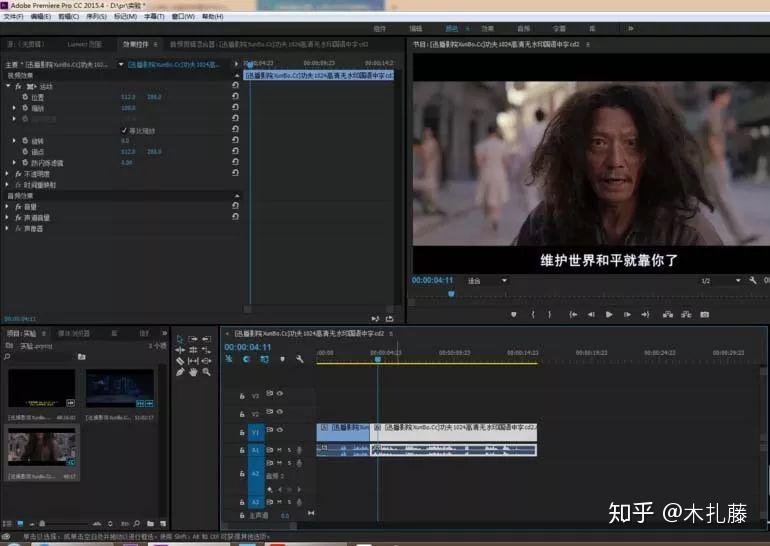The image size is (770, 546).
Task: Click step forward one frame button
Action: [627, 314]
